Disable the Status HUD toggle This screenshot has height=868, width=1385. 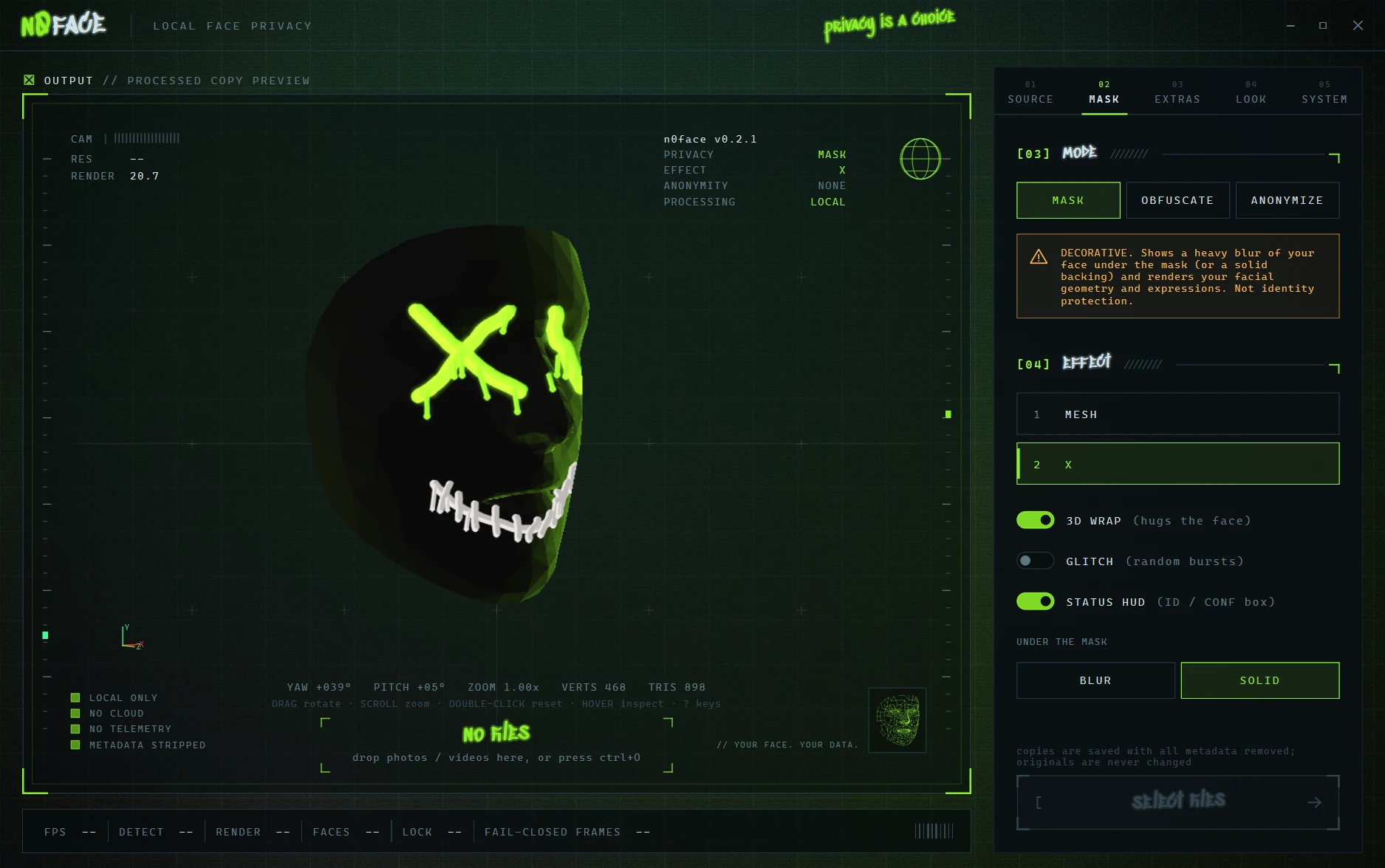tap(1035, 601)
